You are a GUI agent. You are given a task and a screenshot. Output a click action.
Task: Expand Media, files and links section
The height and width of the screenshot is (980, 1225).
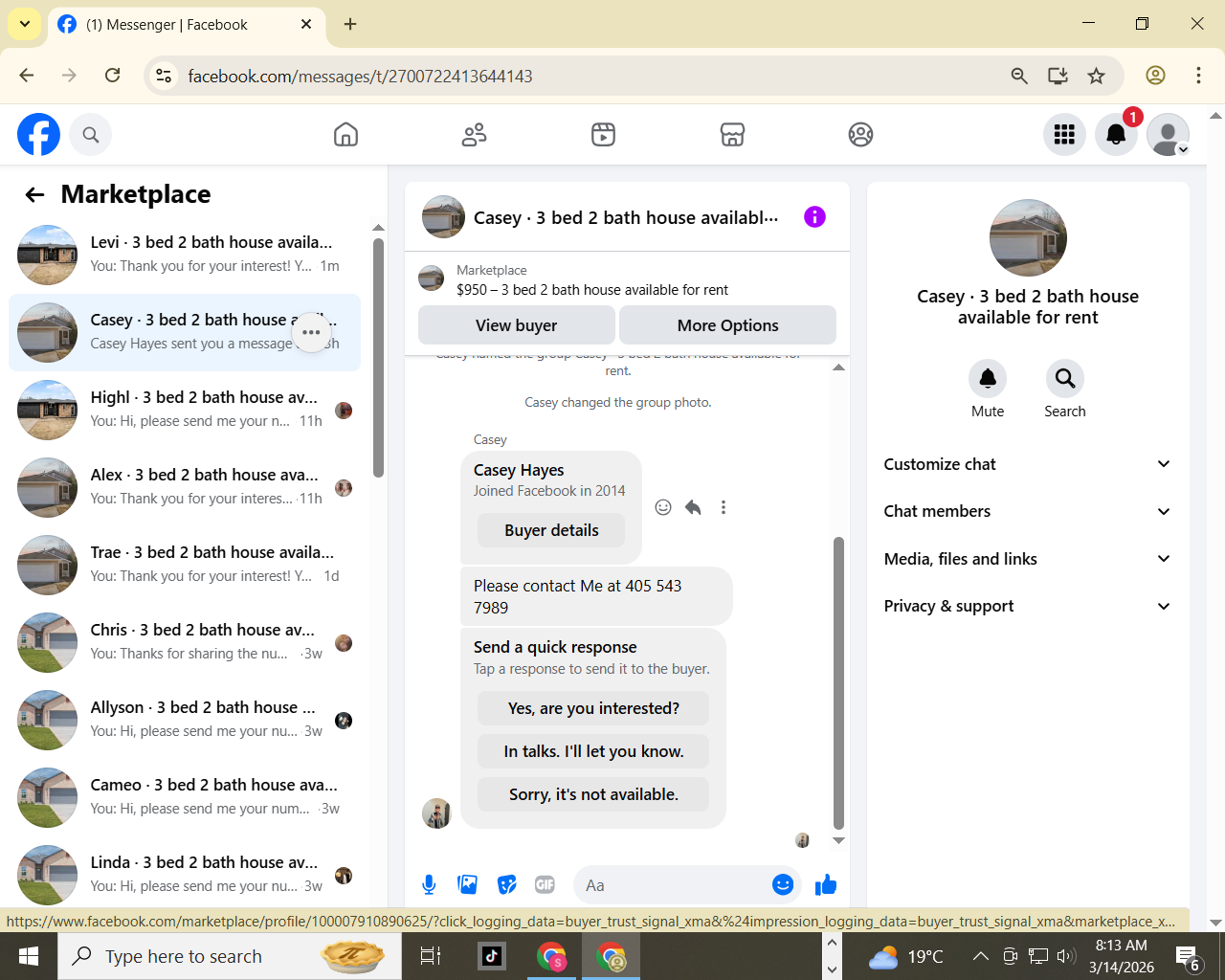[x=1028, y=559]
